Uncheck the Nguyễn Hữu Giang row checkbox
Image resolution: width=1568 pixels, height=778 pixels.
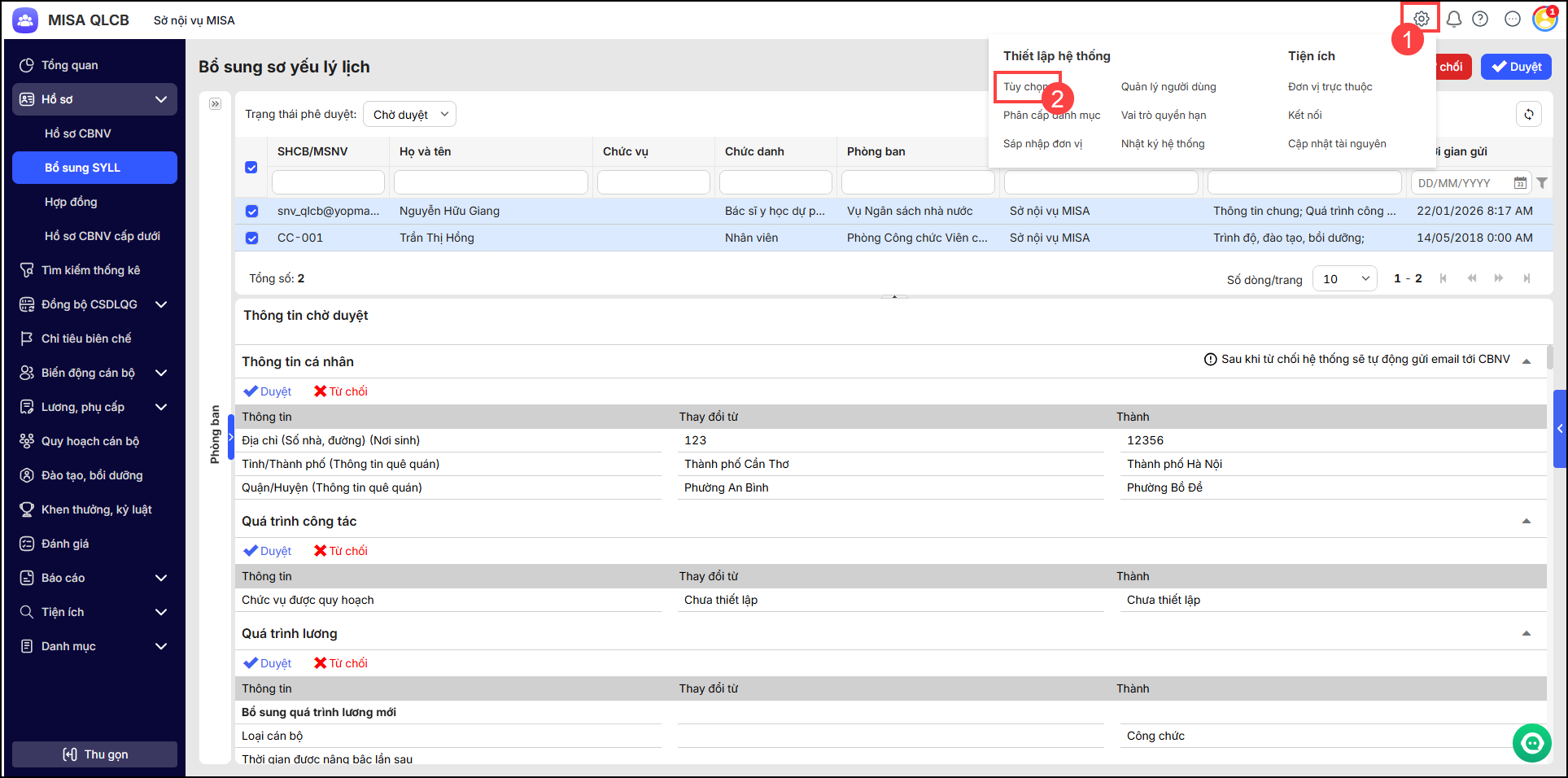(x=251, y=212)
